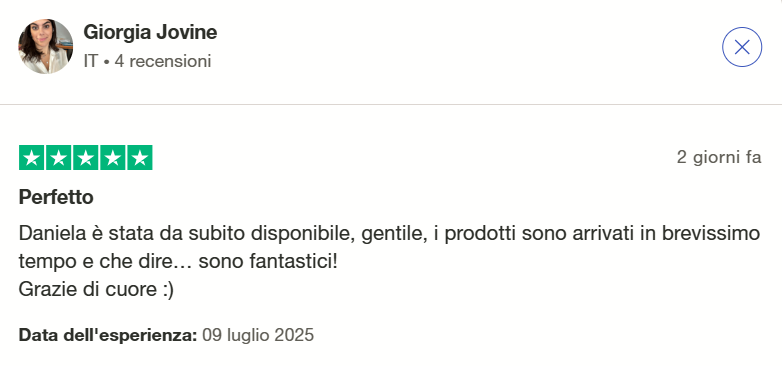Open Giorgia Jovine's profile photo
Image resolution: width=782 pixels, height=366 pixels.
click(x=45, y=46)
